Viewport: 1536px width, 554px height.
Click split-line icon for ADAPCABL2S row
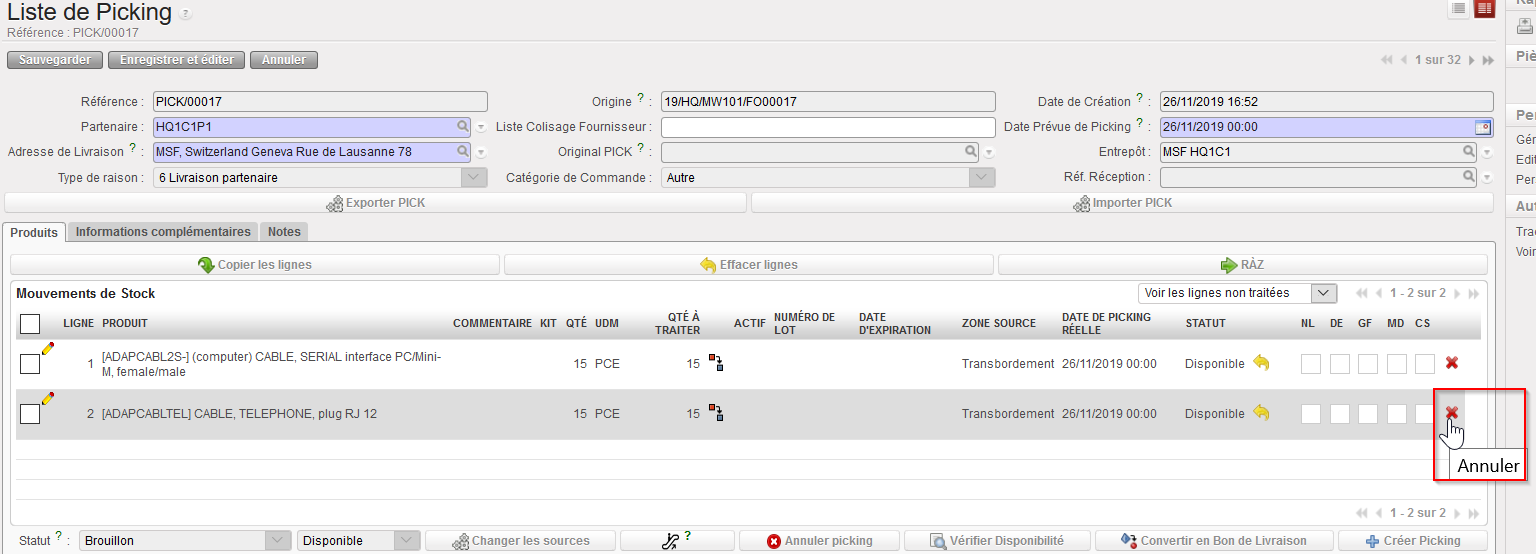coord(716,363)
